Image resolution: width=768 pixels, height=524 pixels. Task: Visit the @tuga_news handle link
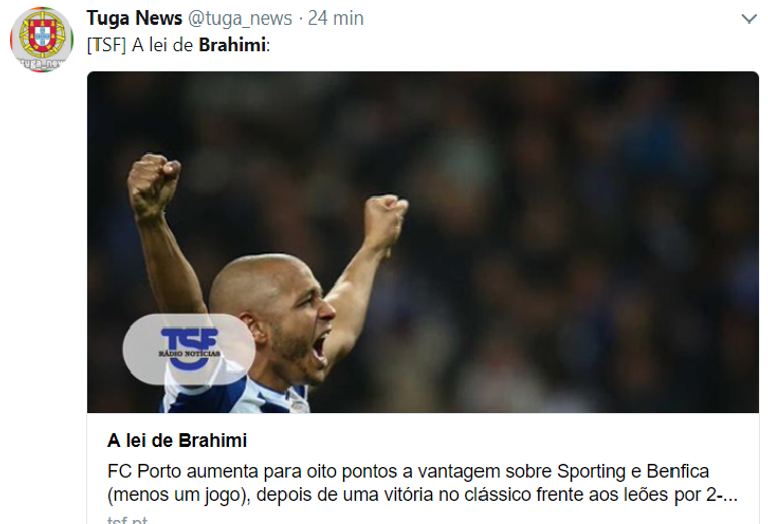(x=240, y=19)
